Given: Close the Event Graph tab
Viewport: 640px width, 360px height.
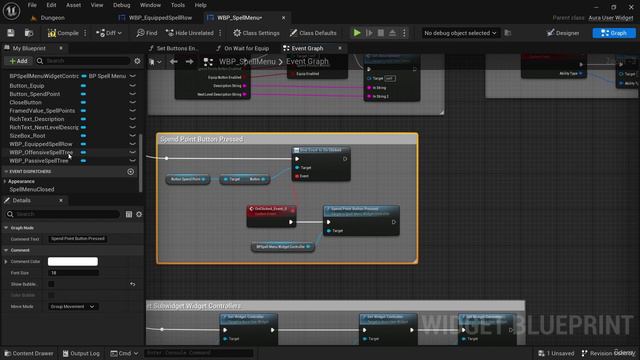Looking at the screenshot, I should pos(340,48).
